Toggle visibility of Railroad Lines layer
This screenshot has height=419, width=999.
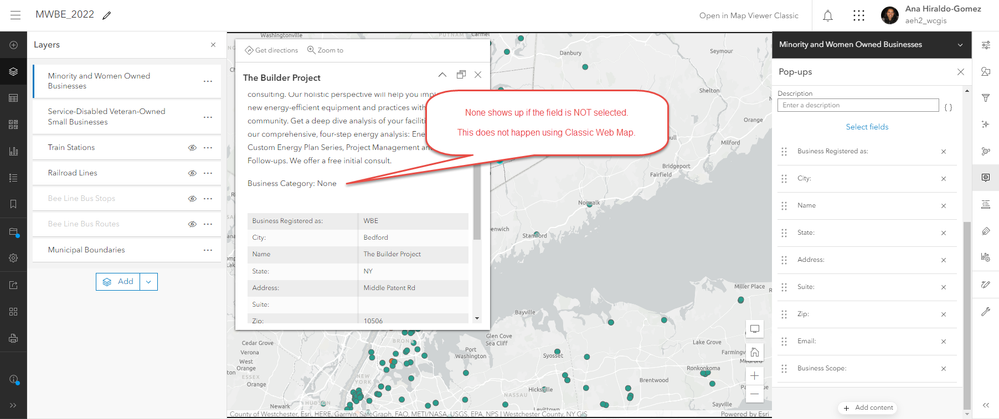point(192,173)
